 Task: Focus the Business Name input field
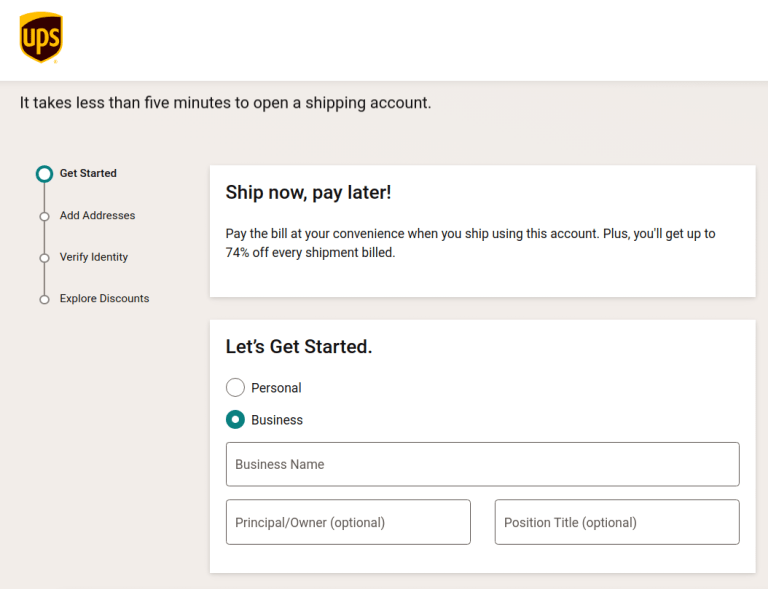click(x=482, y=464)
